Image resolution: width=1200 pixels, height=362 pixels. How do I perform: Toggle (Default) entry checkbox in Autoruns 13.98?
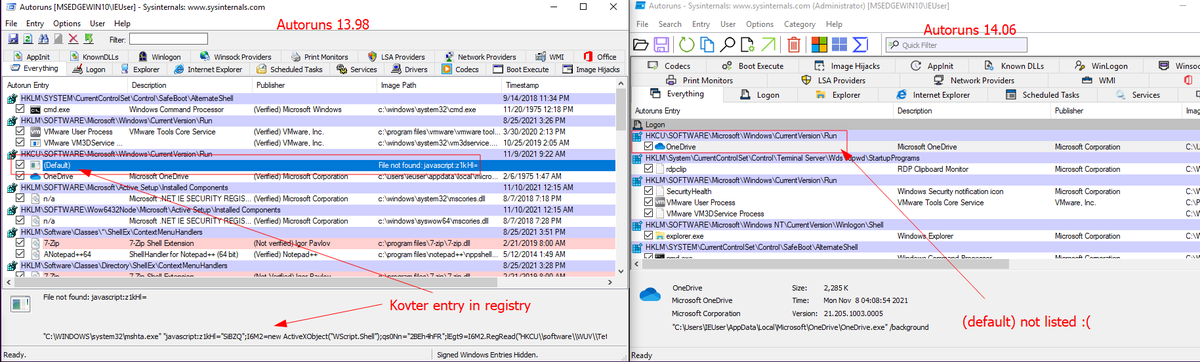click(21, 165)
